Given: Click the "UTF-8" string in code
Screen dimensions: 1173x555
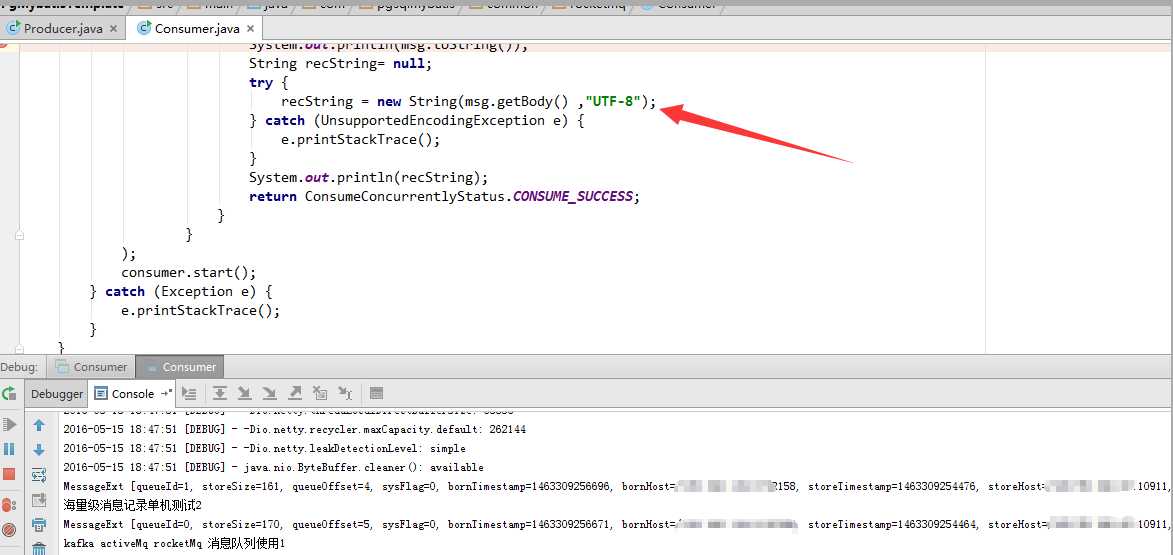Looking at the screenshot, I should click(x=613, y=101).
